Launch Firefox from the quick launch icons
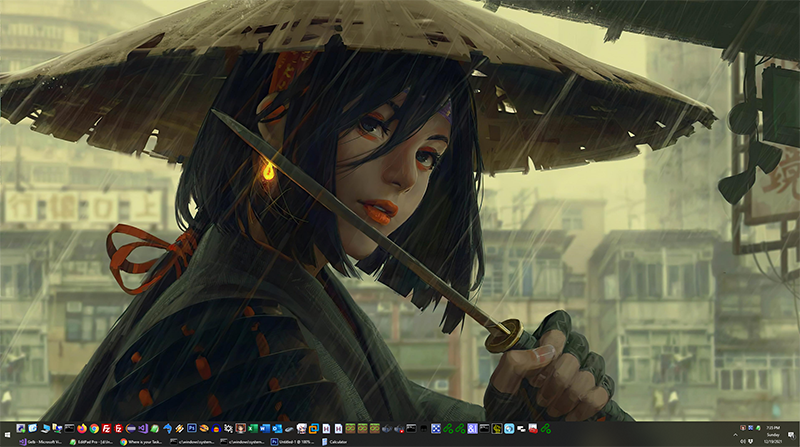This screenshot has height=447, width=800. 82,428
